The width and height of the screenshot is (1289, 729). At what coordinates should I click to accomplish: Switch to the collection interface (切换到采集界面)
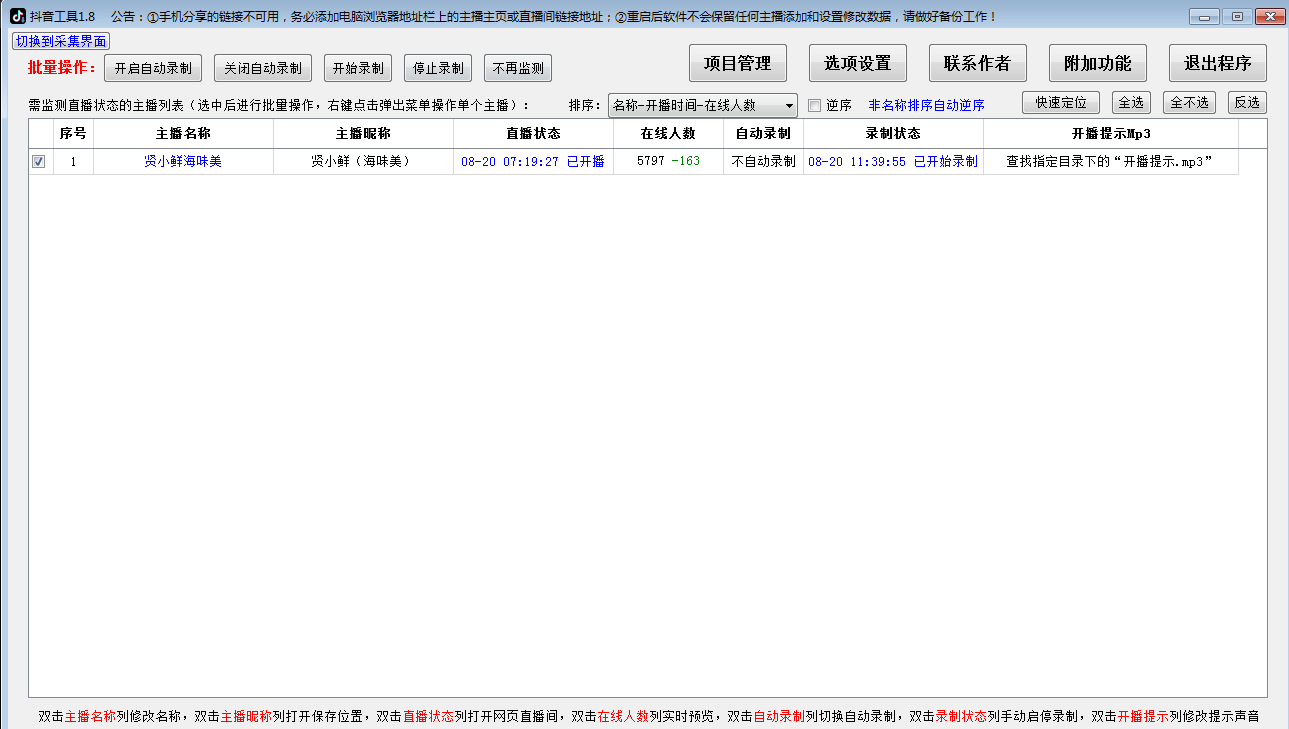[61, 41]
